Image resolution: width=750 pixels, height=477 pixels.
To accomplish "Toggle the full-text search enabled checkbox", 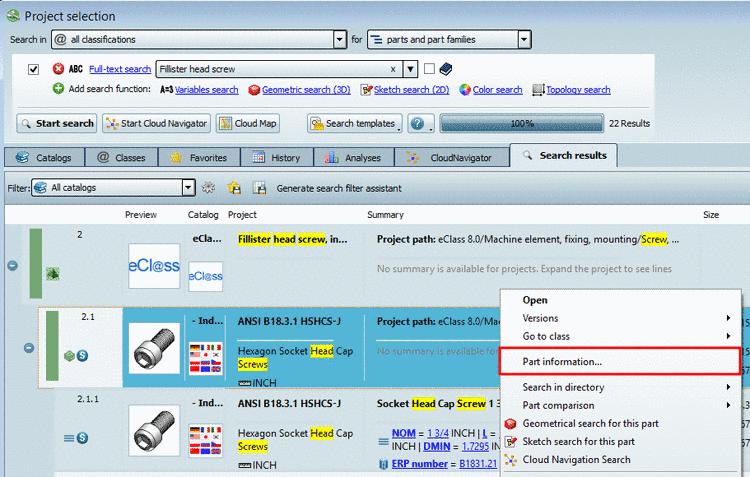I will (33, 69).
